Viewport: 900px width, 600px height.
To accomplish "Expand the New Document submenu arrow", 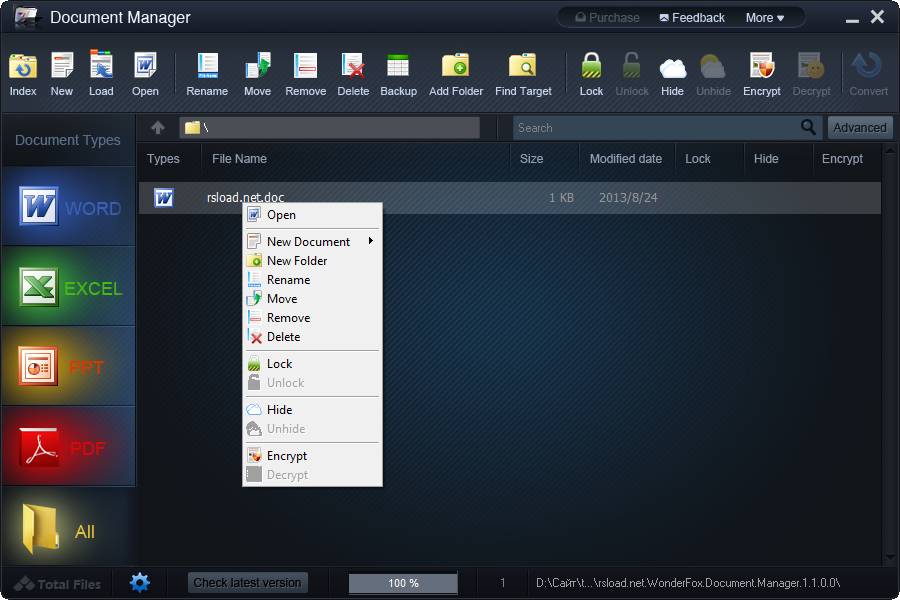I will point(371,241).
